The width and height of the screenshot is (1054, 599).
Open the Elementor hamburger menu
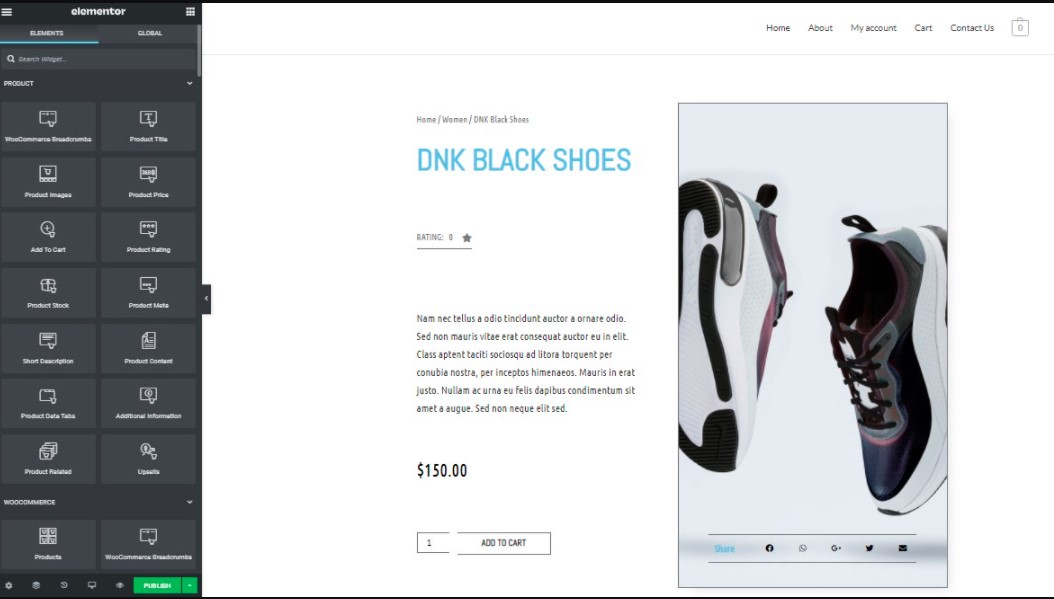(x=7, y=11)
